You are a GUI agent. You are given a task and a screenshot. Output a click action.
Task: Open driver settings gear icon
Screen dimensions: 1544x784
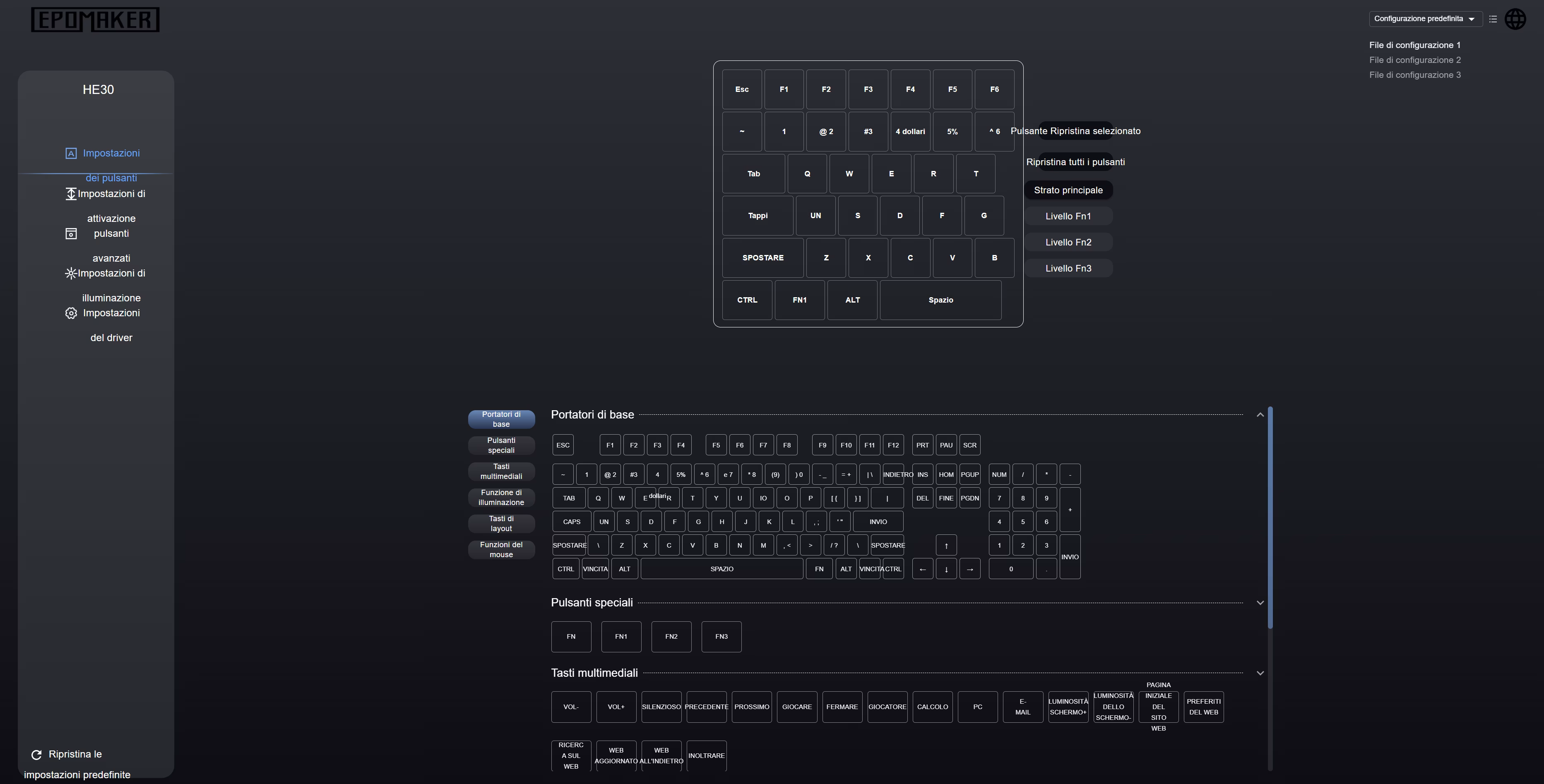click(71, 313)
